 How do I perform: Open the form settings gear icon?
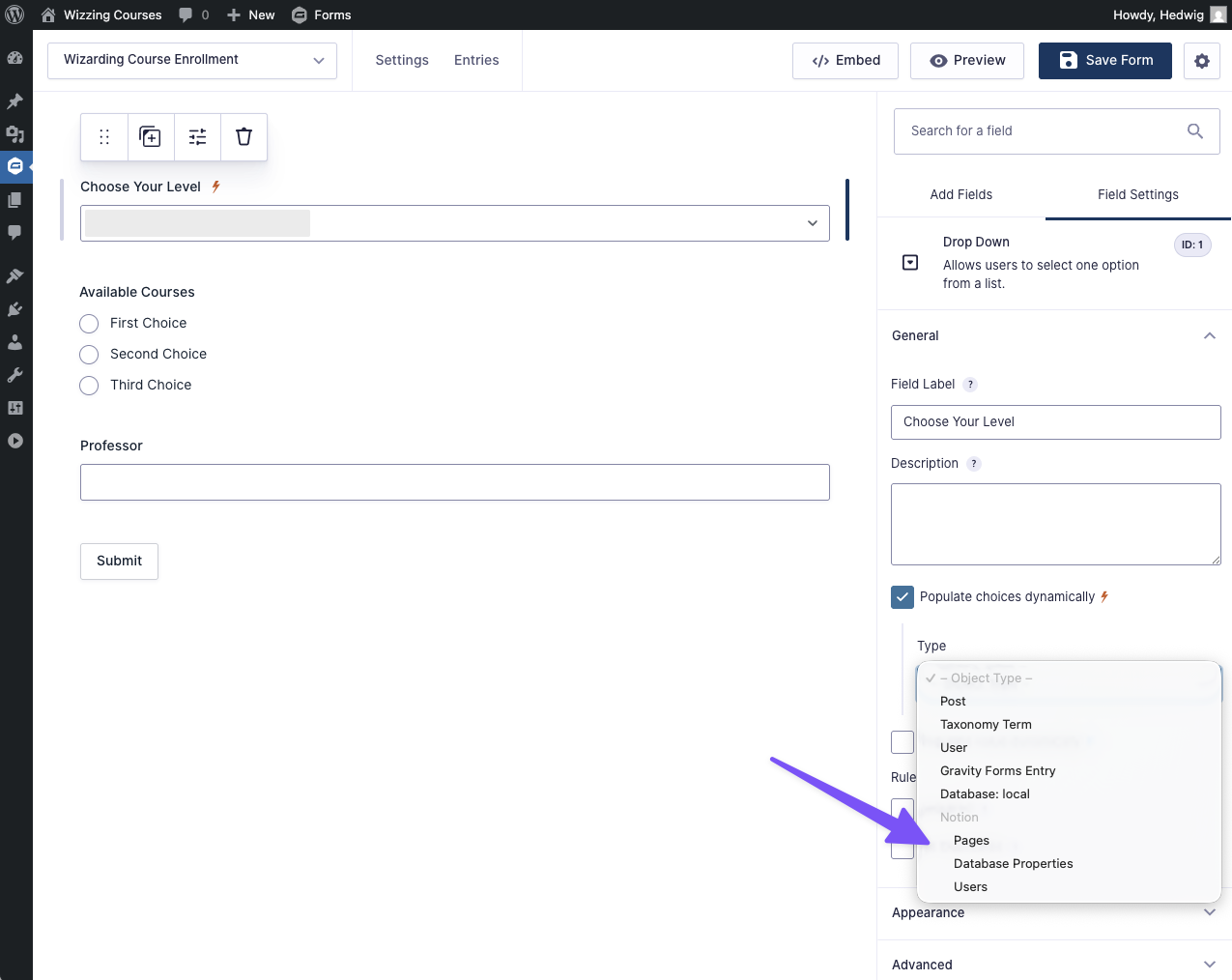(1201, 61)
